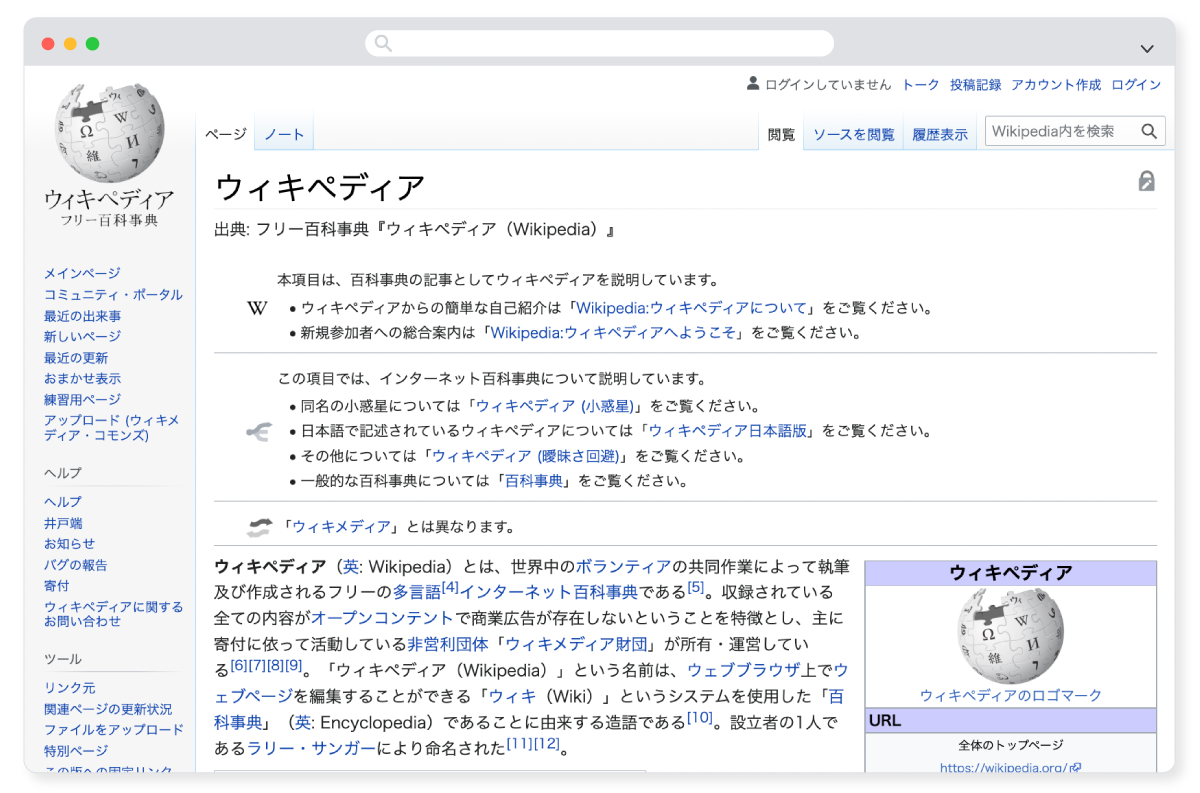1200x793 pixels.
Task: Open the ヘルプ link under Help section
Action: 63,502
